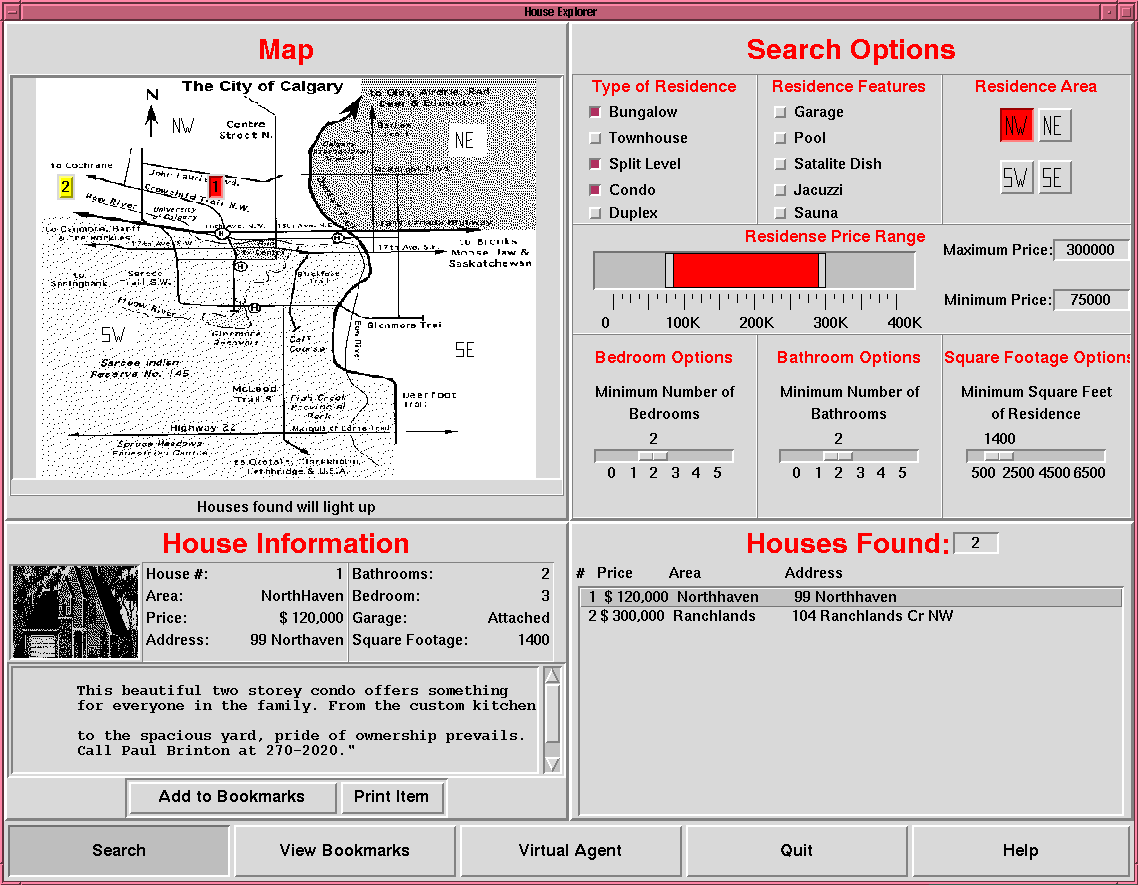Enable the Duplex residence type

595,213
